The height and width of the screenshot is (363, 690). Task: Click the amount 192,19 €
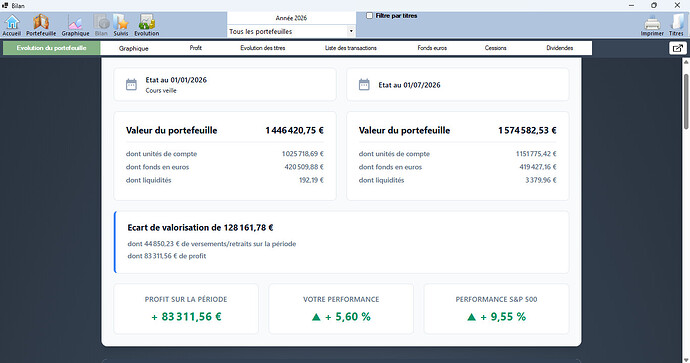[311, 180]
